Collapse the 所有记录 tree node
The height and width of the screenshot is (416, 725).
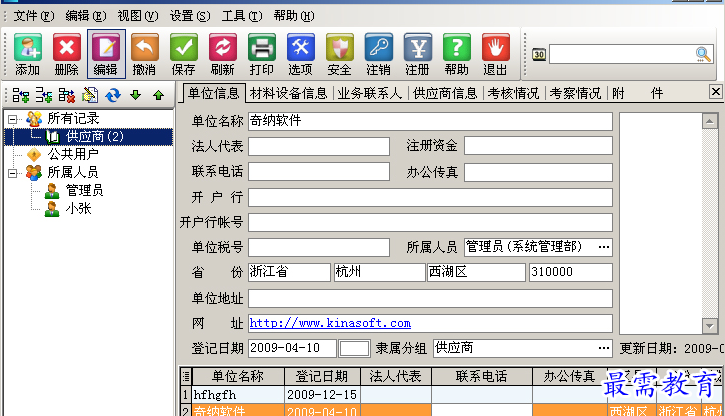point(12,119)
